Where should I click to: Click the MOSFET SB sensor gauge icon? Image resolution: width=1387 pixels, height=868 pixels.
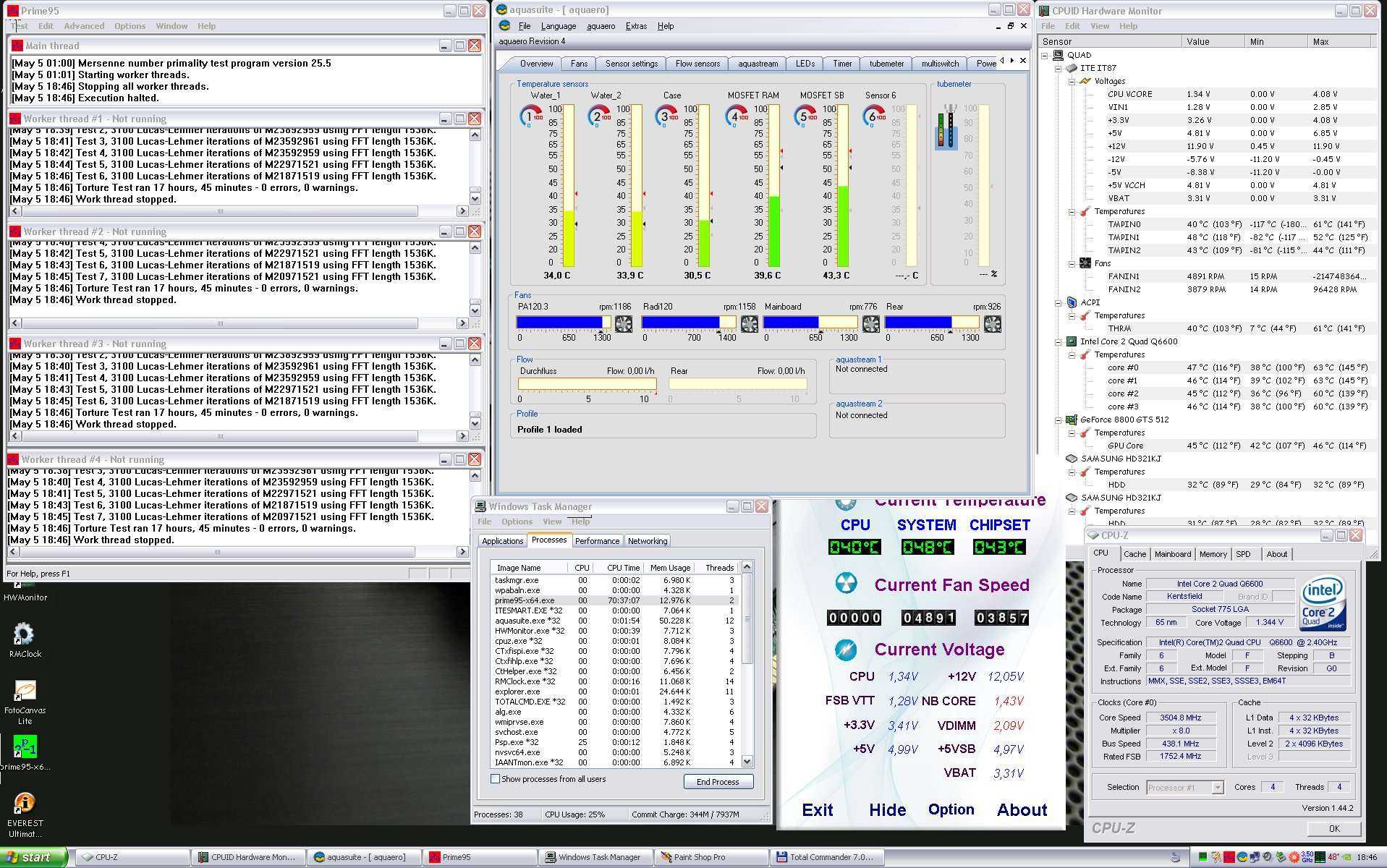(805, 116)
